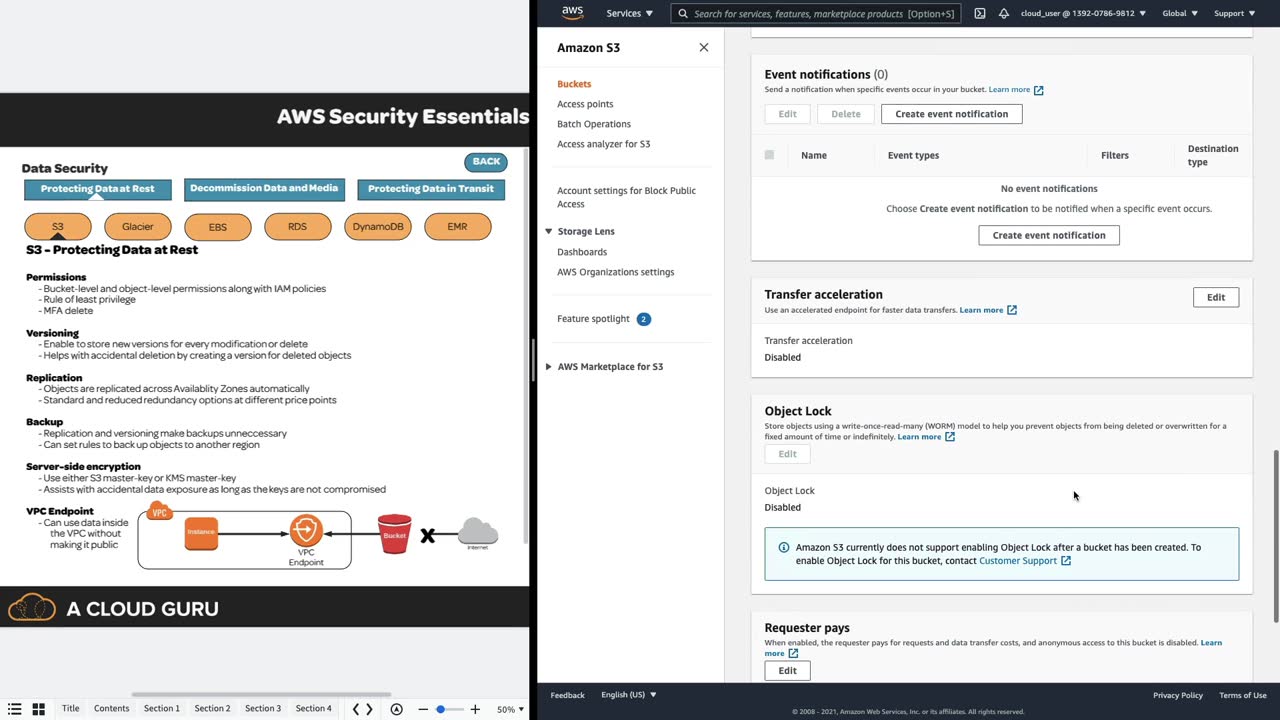Click the compass navigation icon
Image resolution: width=1280 pixels, height=720 pixels.
(x=397, y=709)
